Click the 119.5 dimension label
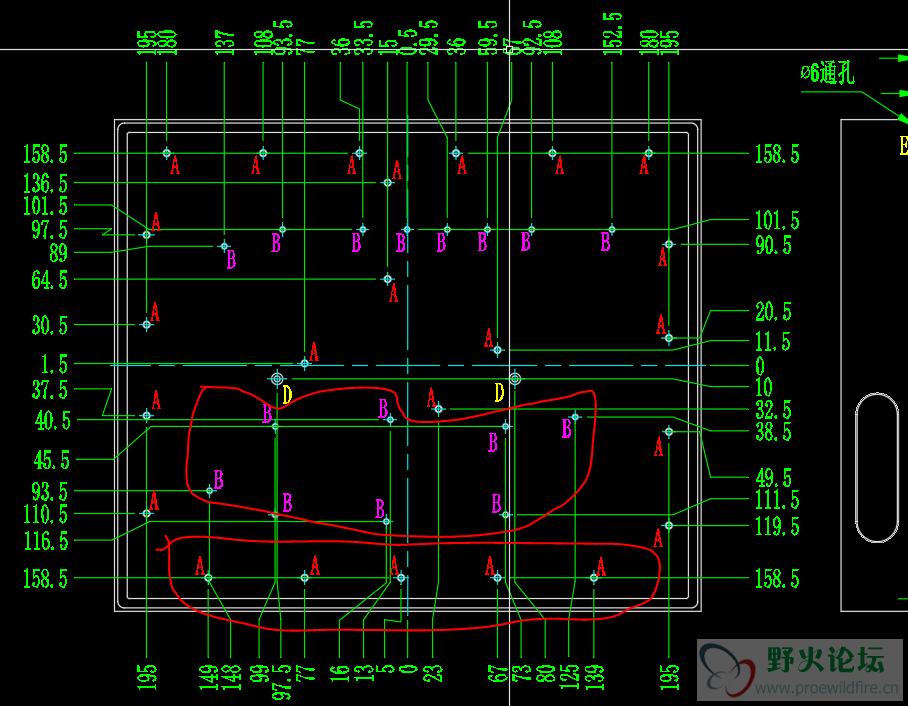 click(x=777, y=527)
